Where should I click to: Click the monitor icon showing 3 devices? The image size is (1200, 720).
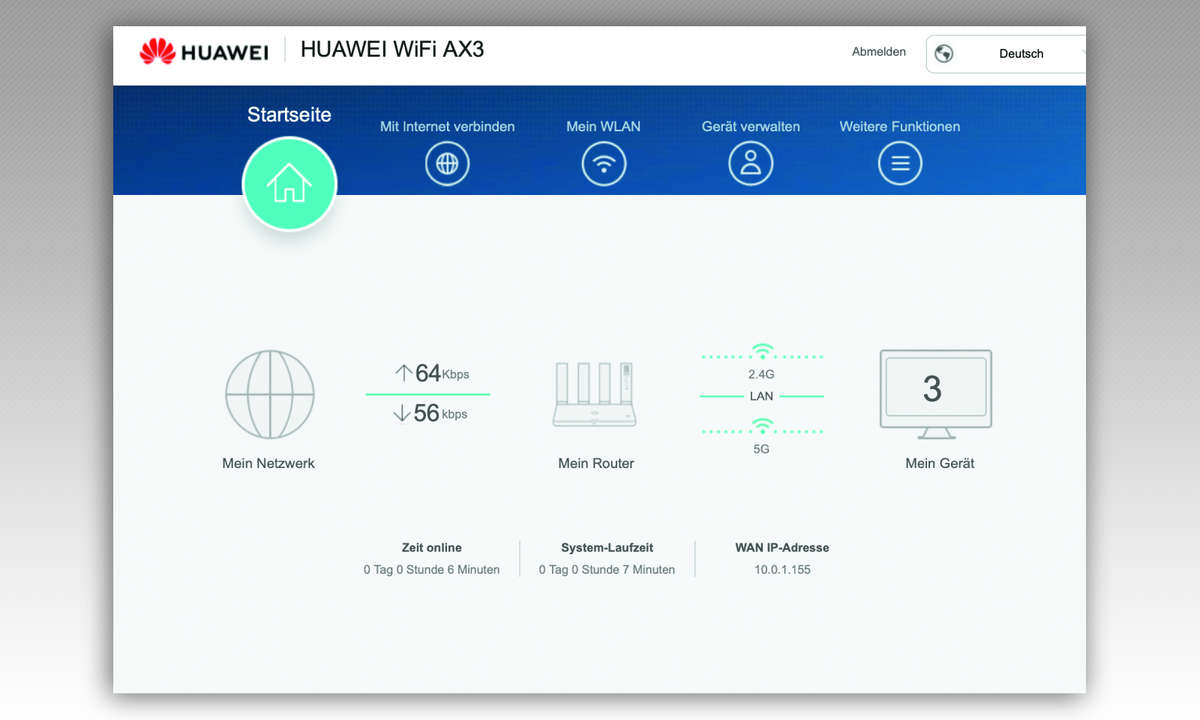pyautogui.click(x=936, y=394)
